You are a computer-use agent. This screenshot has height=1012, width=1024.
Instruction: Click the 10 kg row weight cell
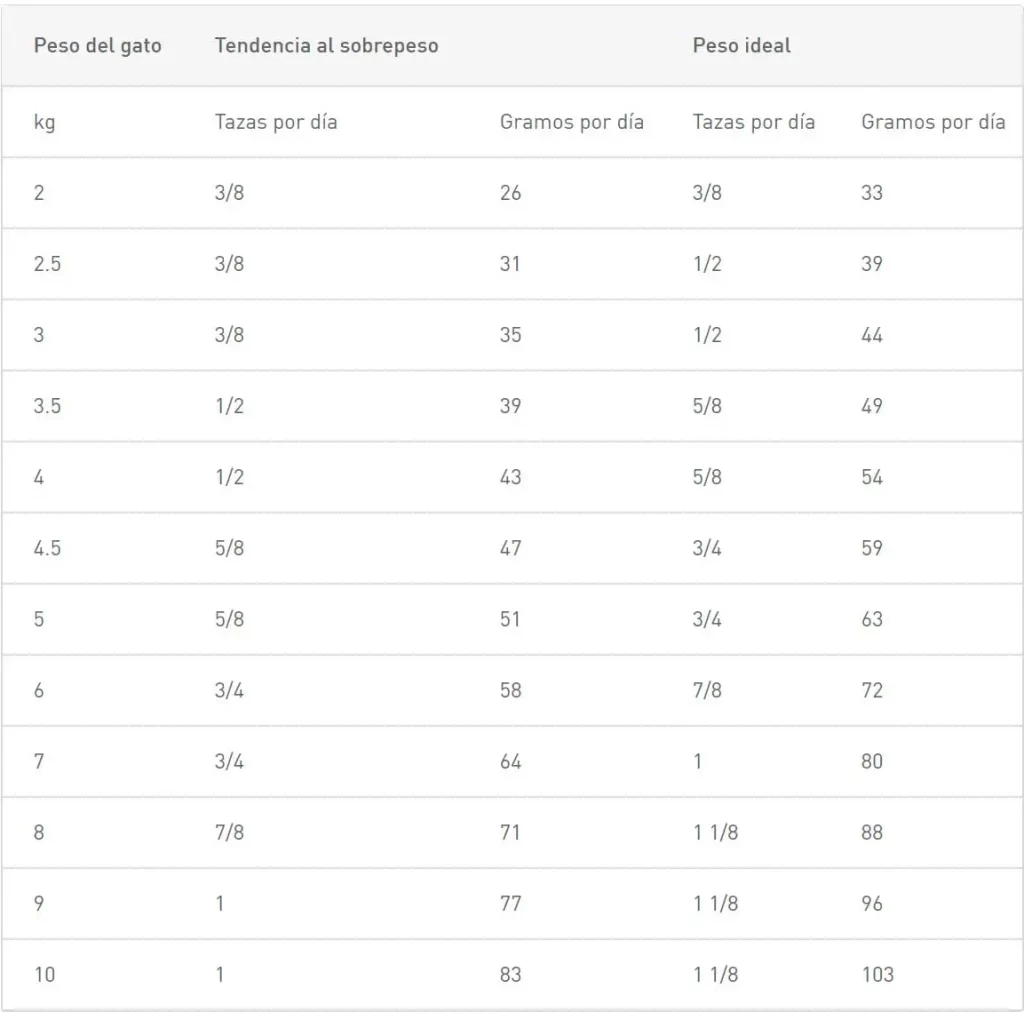[x=44, y=974]
